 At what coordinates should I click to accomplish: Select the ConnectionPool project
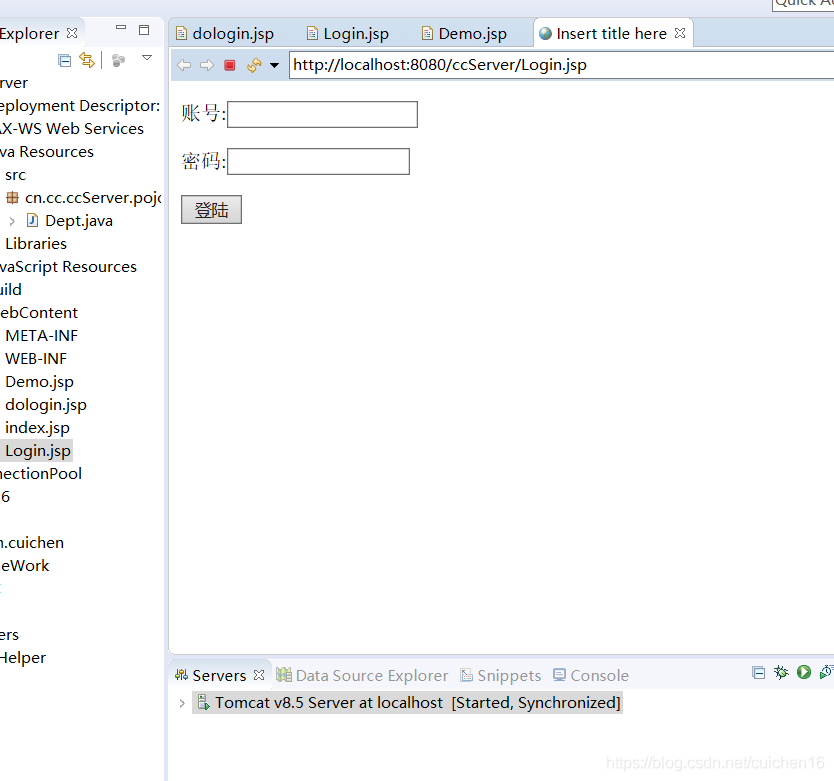(41, 474)
